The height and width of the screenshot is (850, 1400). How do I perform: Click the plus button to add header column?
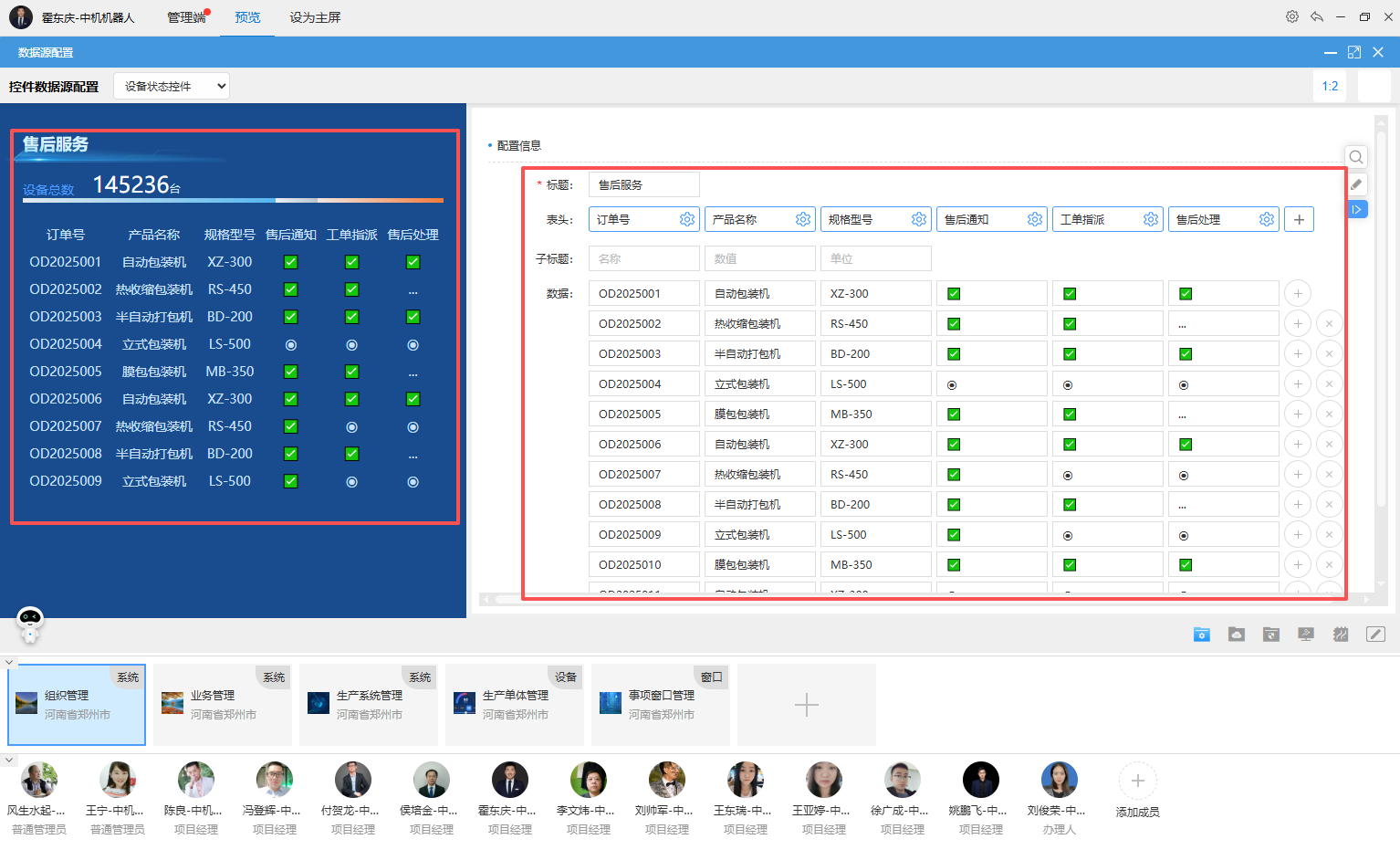click(x=1299, y=219)
